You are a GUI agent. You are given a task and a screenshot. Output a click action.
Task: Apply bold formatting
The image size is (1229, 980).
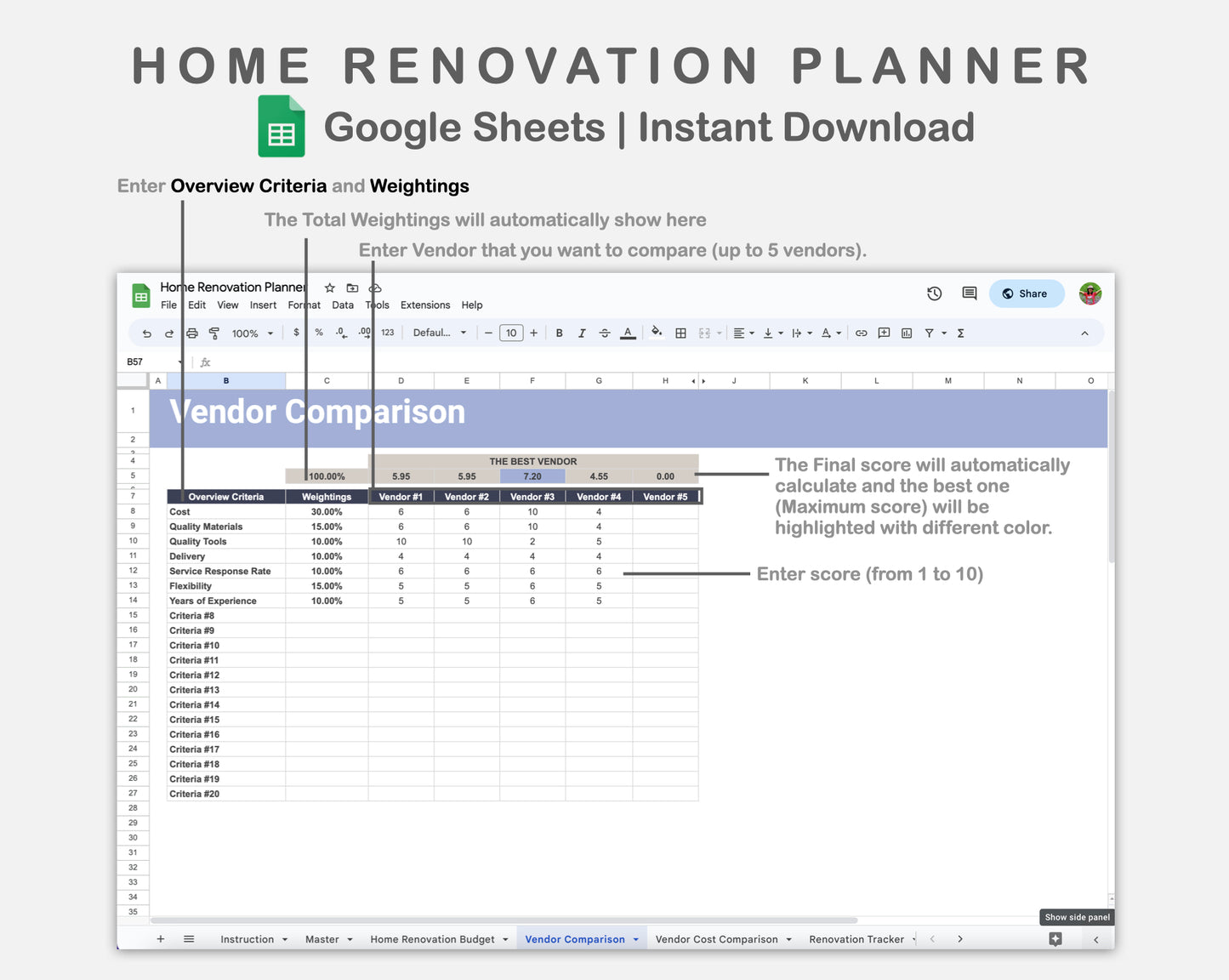[559, 333]
